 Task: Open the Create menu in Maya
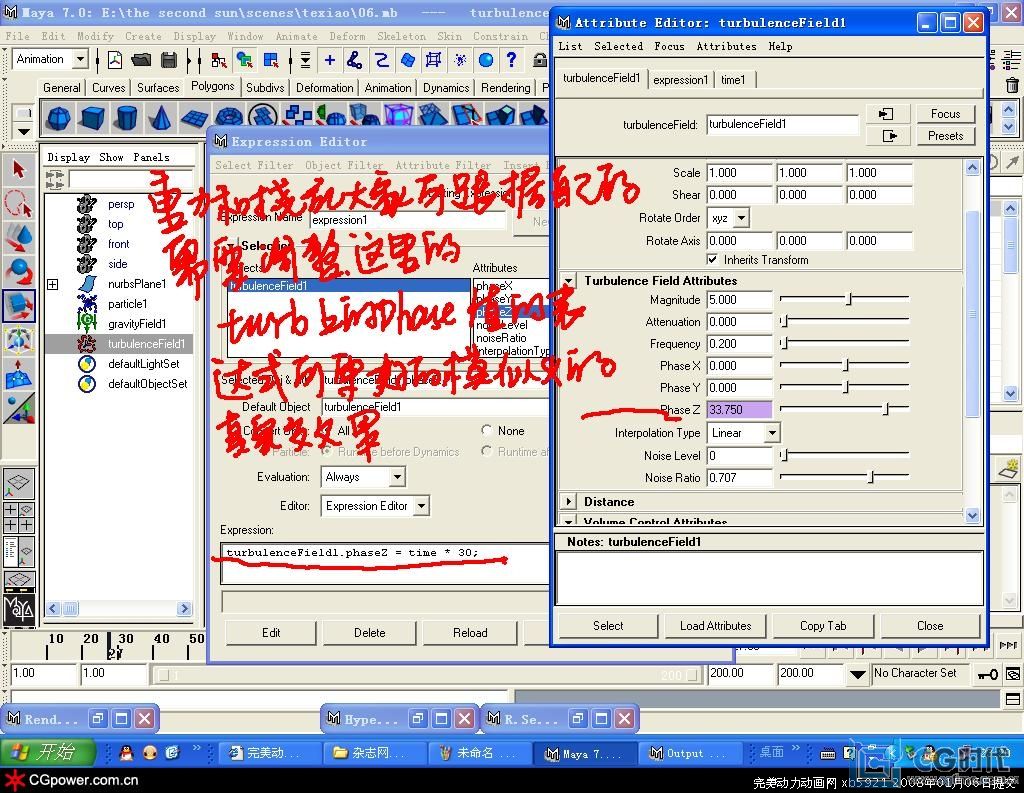[143, 37]
